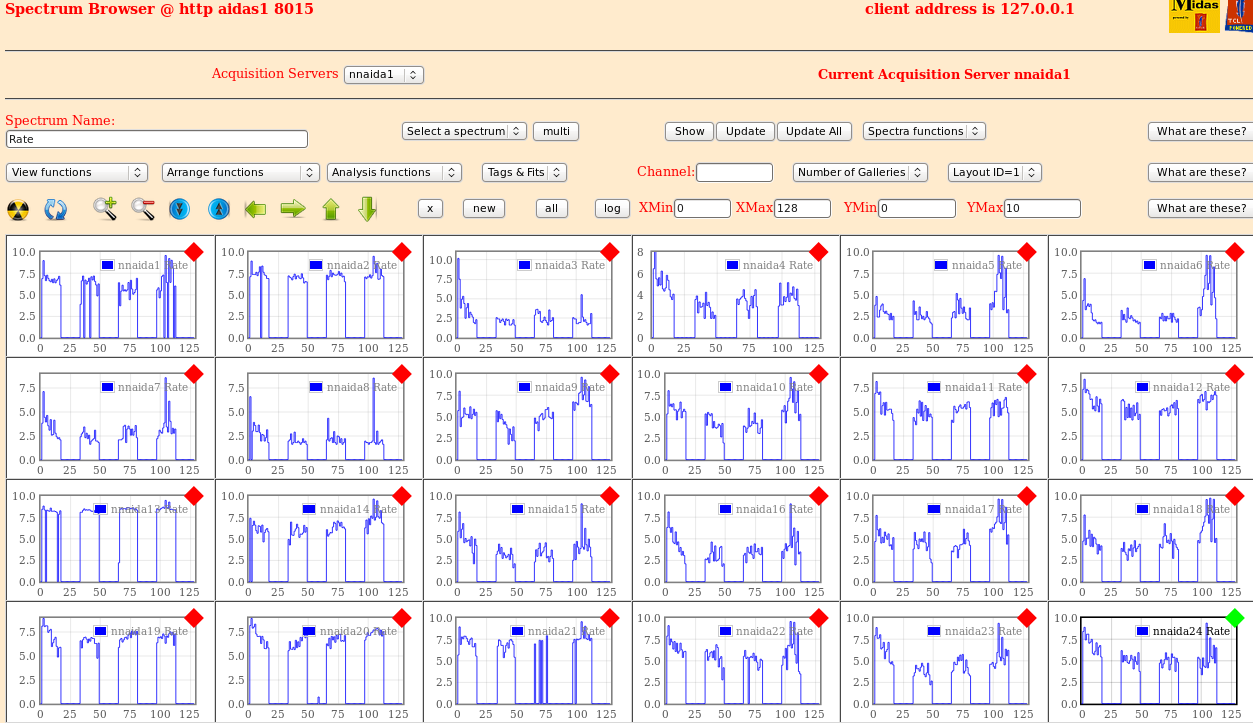Click the blue legend swatch for nnaida9 Rate
1253x723 pixels.
pos(525,387)
